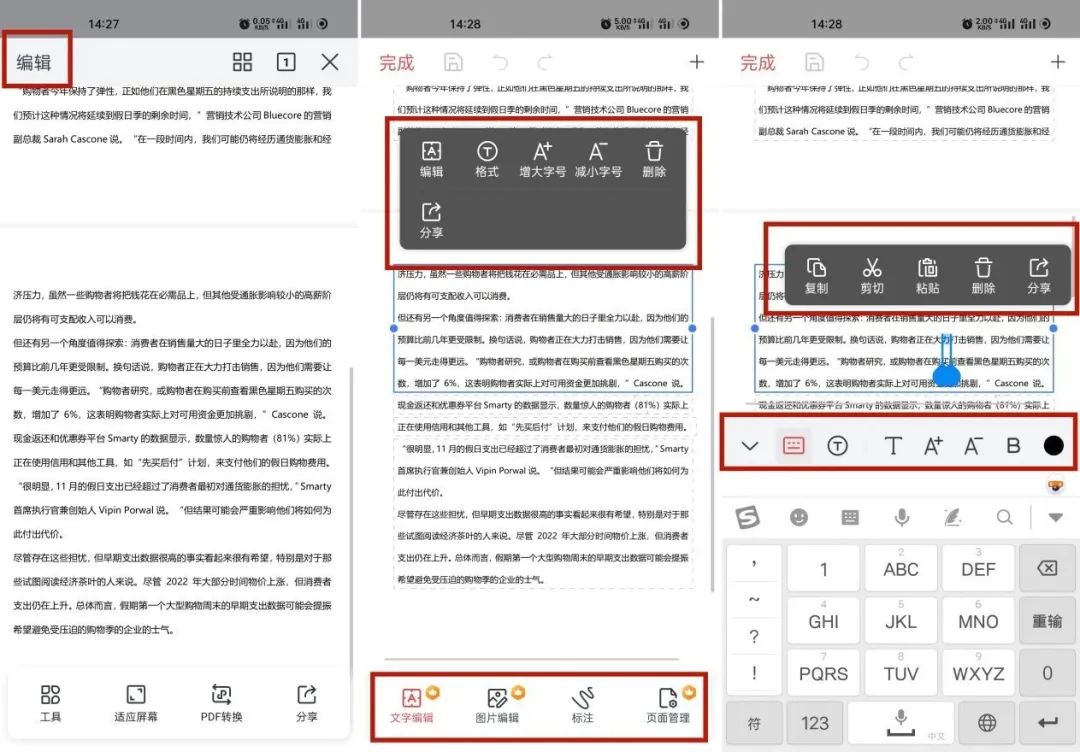Viewport: 1080px width, 752px height.
Task: Open PDF转换 conversion tool
Action: pyautogui.click(x=221, y=703)
